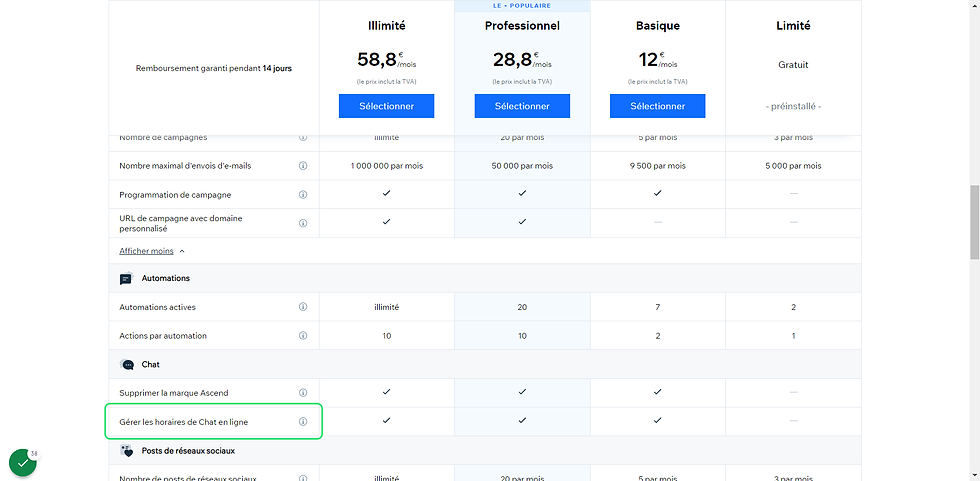This screenshot has width=980, height=481.
Task: Click Supprimer la marque Ascend label
Action: click(x=174, y=393)
